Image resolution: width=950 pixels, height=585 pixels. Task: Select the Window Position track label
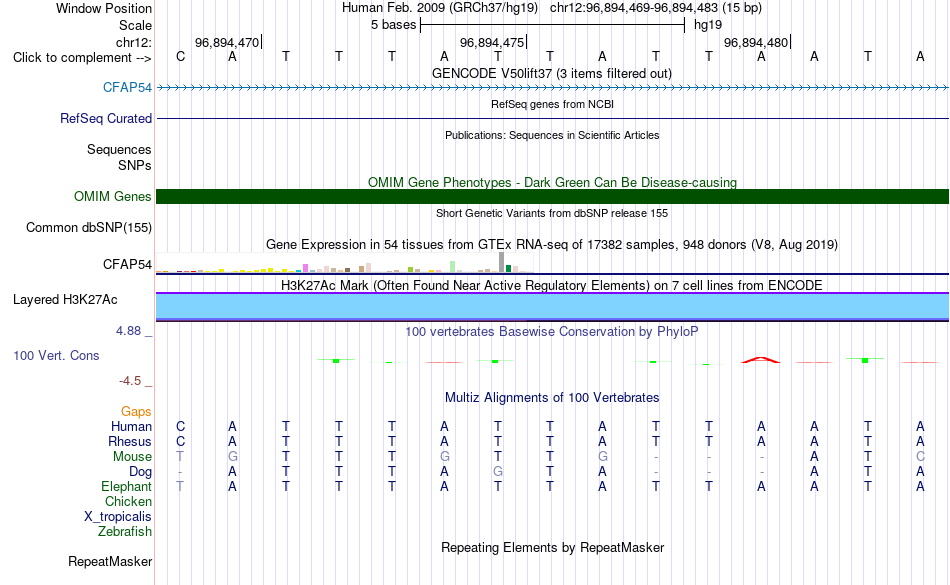tap(104, 8)
